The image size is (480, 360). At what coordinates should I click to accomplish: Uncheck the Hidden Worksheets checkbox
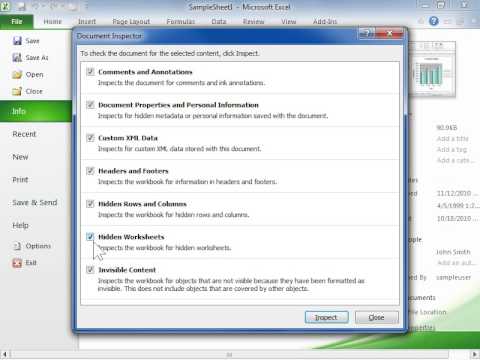[x=90, y=237]
